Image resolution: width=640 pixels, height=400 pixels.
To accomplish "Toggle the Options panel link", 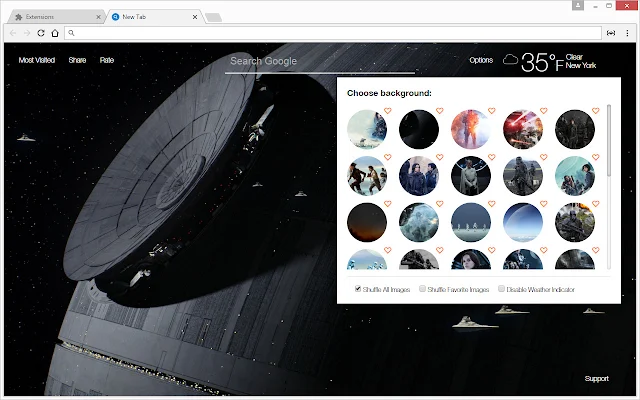I will click(x=481, y=60).
